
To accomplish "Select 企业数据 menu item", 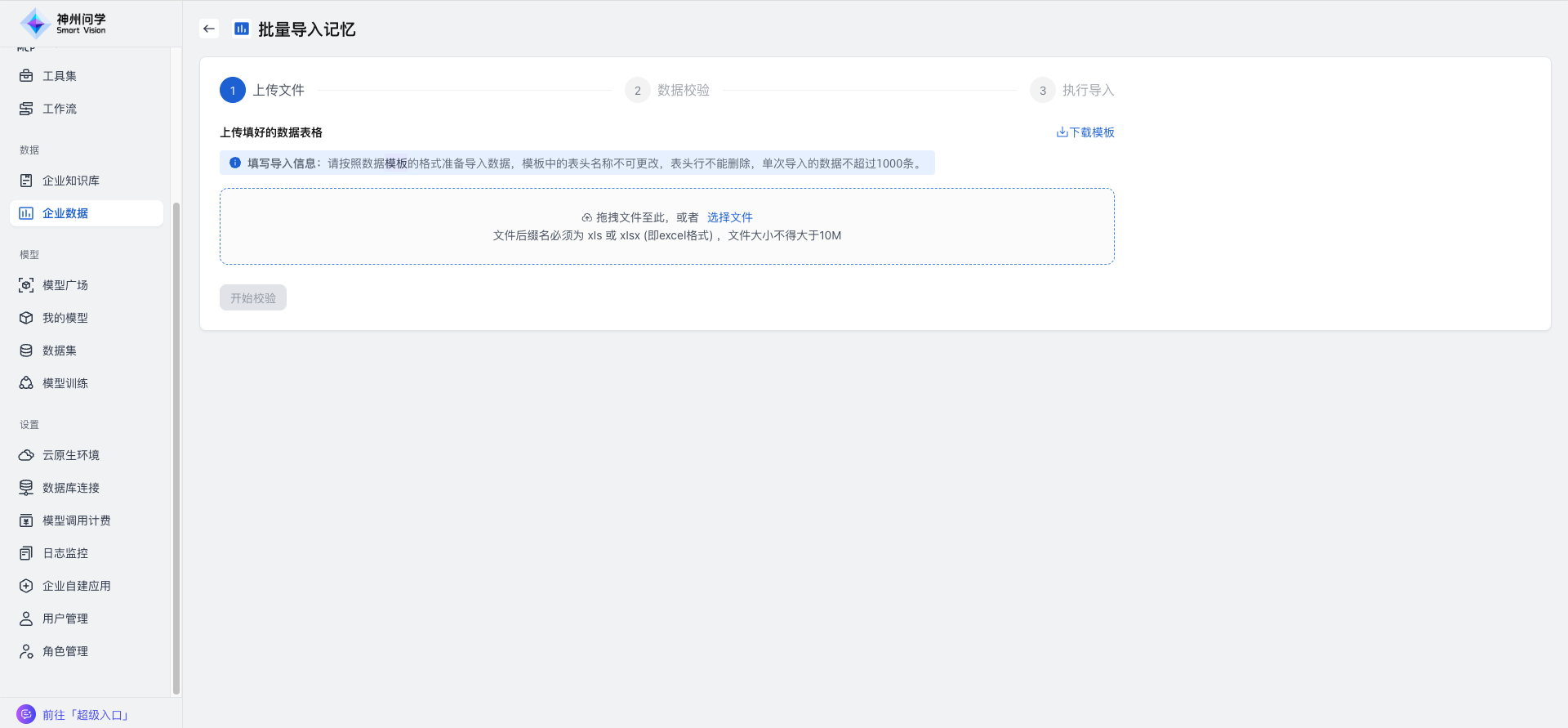I will (x=65, y=213).
